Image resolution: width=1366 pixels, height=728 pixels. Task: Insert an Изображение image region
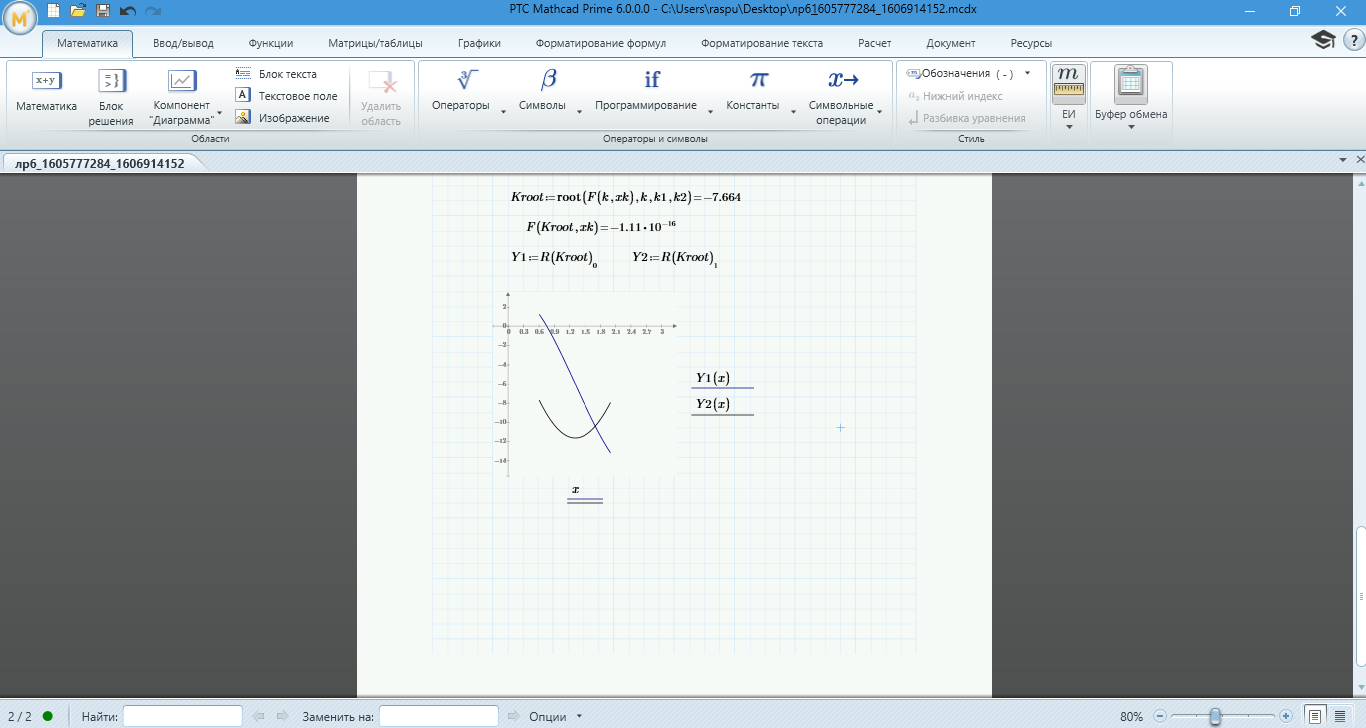point(243,118)
